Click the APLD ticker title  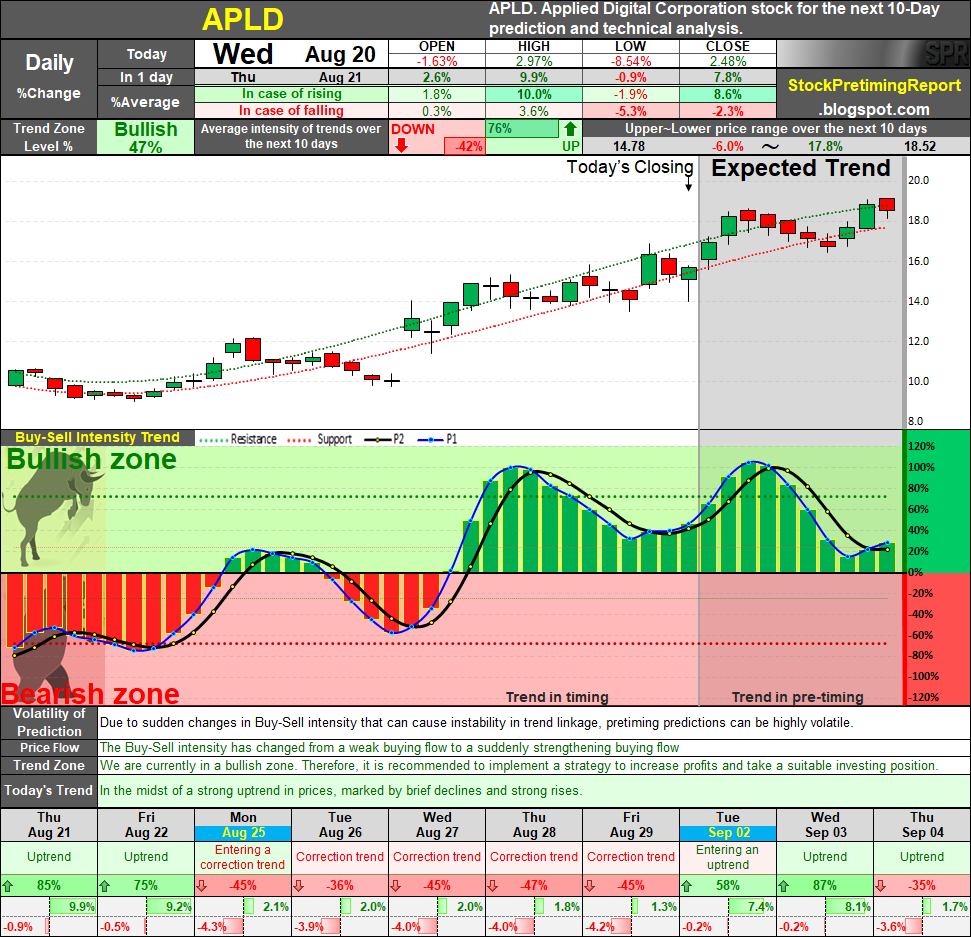[243, 19]
